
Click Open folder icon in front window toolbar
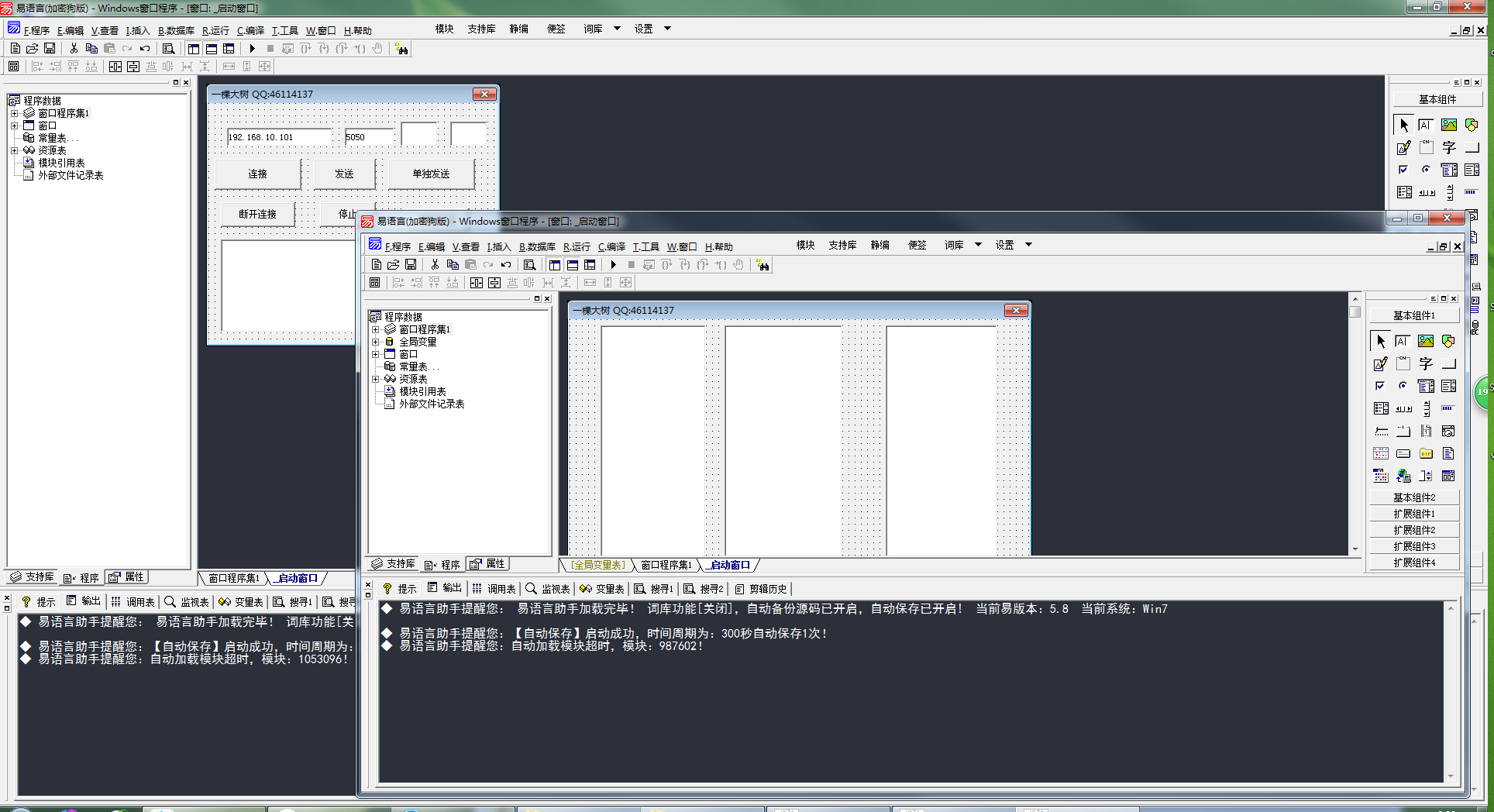click(394, 265)
